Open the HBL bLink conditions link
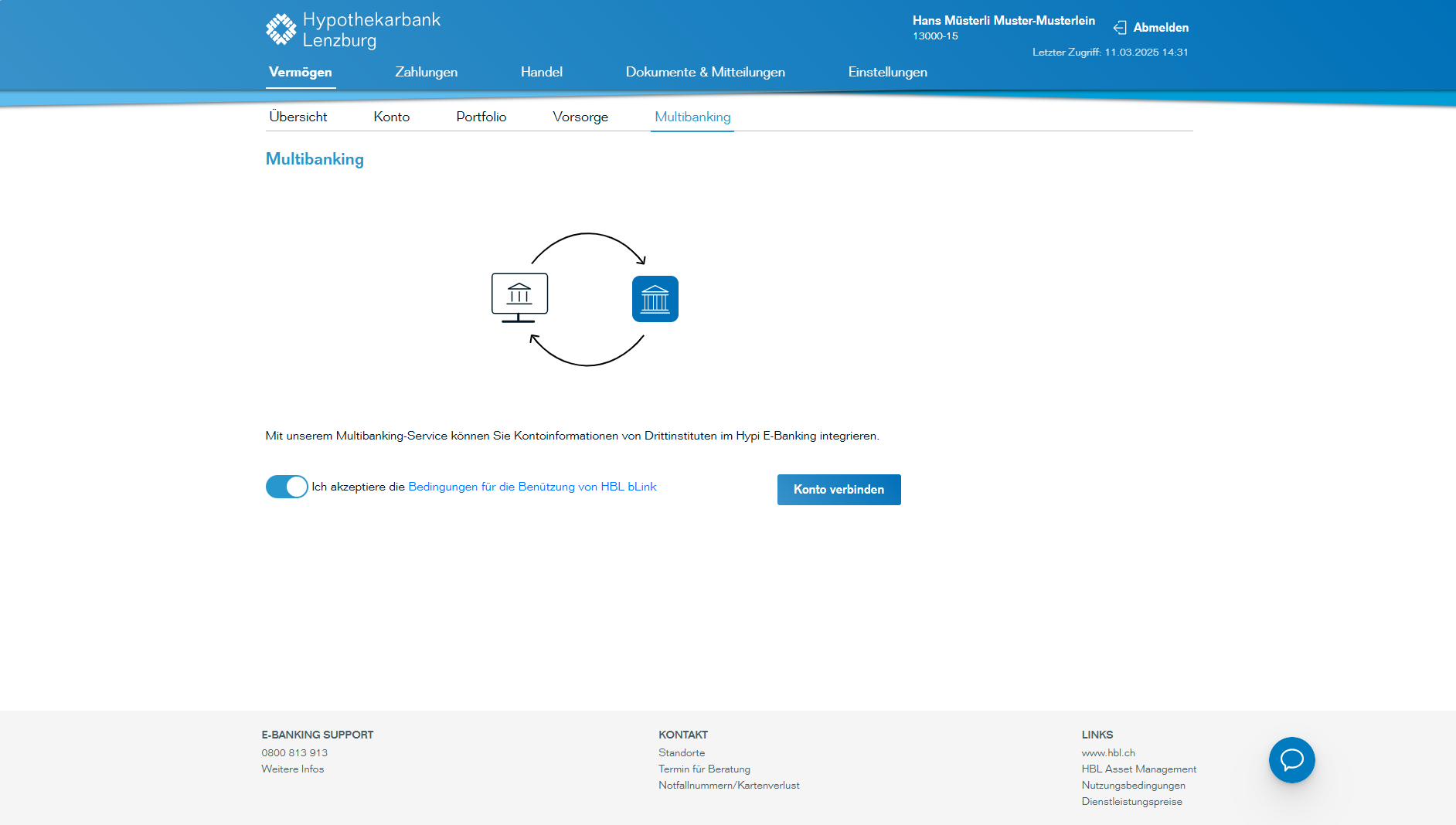The width and height of the screenshot is (1456, 825). click(532, 487)
